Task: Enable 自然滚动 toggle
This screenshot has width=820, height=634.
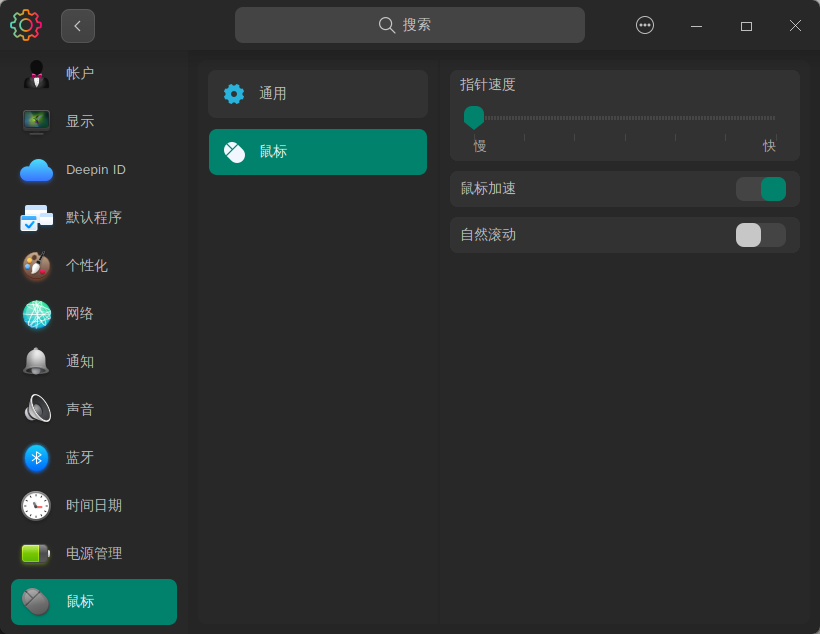Action: (x=760, y=235)
